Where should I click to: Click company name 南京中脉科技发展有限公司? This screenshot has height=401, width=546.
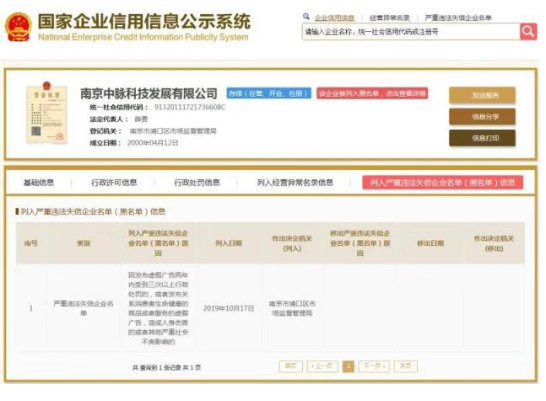(x=149, y=93)
